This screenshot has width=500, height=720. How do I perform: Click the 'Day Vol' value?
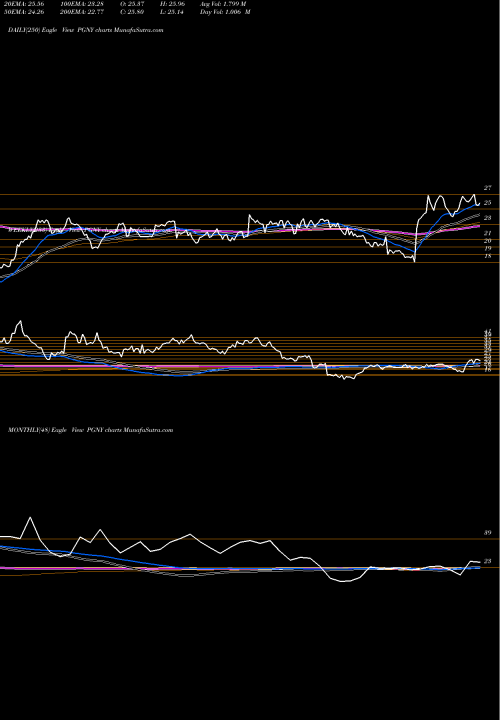coord(225,12)
